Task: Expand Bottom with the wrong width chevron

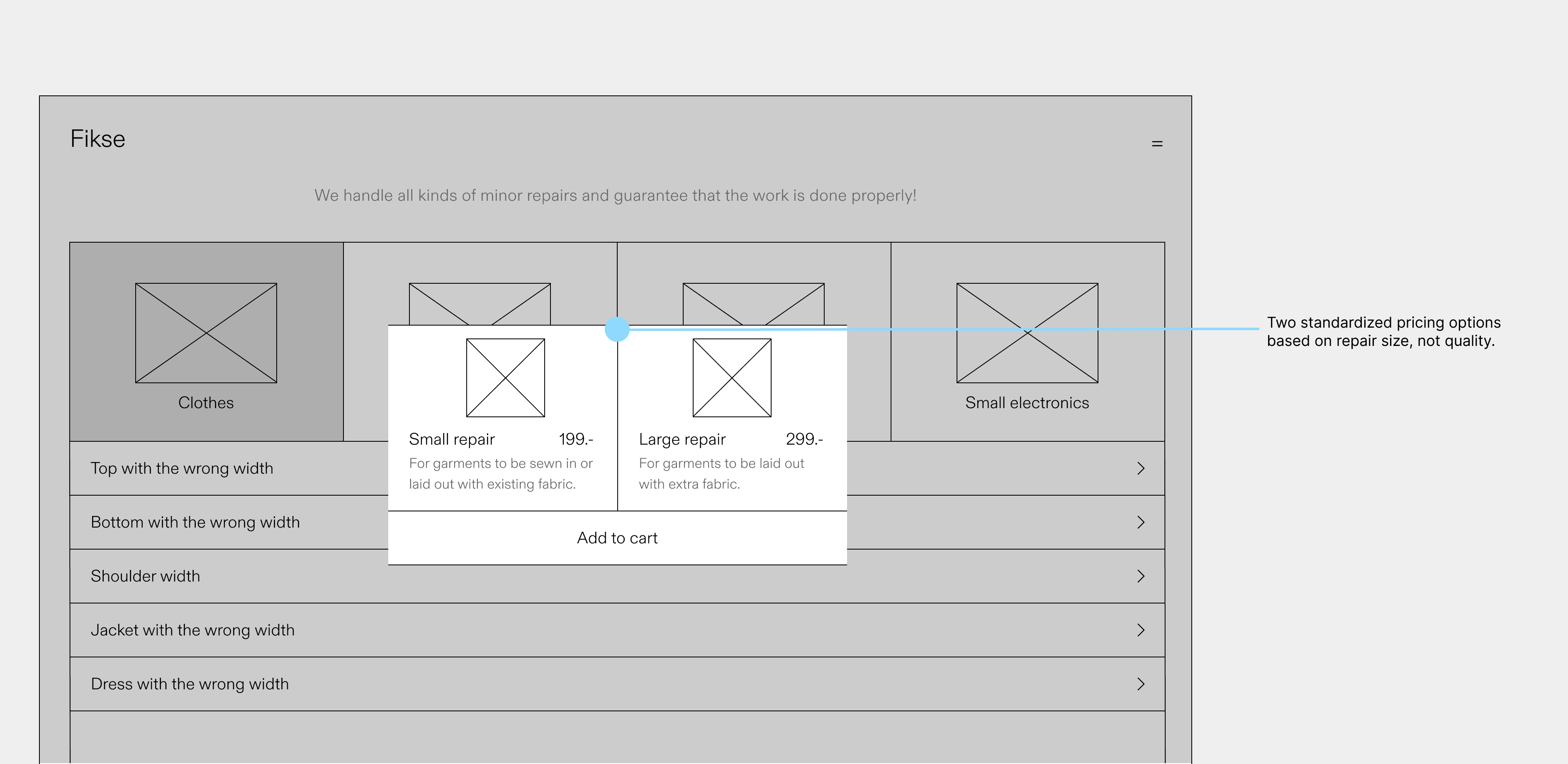Action: point(1141,522)
